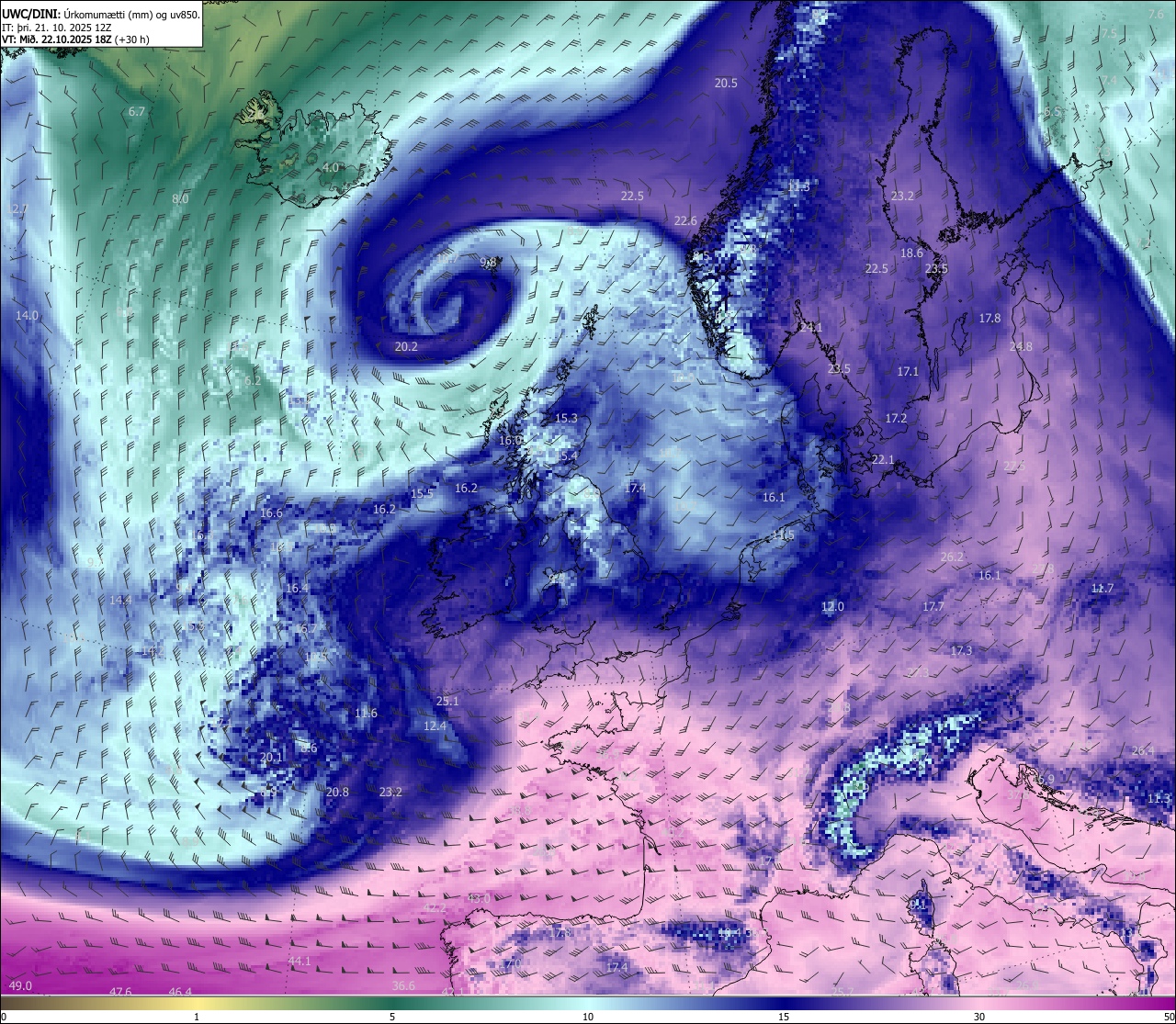This screenshot has height=1024, width=1176.
Task: Click the 17.1 map value
Action: (x=908, y=371)
